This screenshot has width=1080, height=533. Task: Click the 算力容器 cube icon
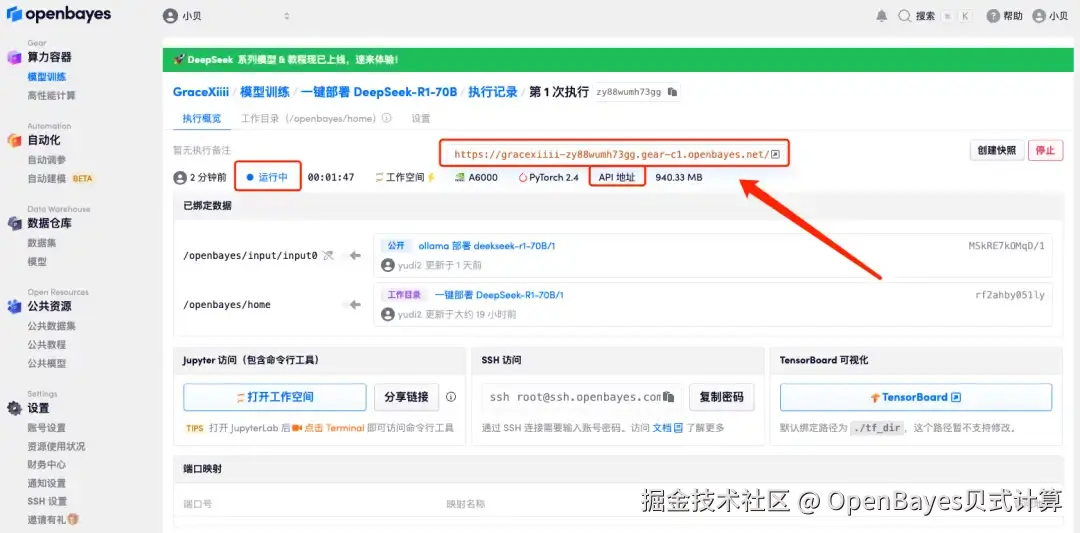coord(14,57)
